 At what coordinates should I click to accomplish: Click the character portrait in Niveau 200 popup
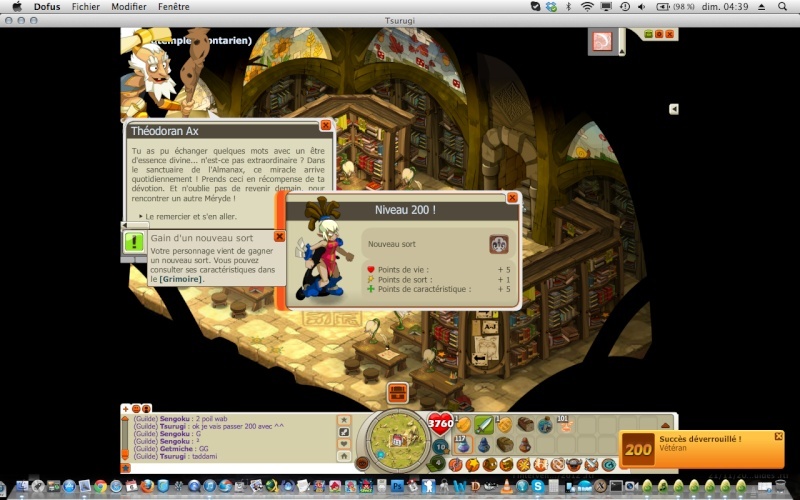coord(323,250)
